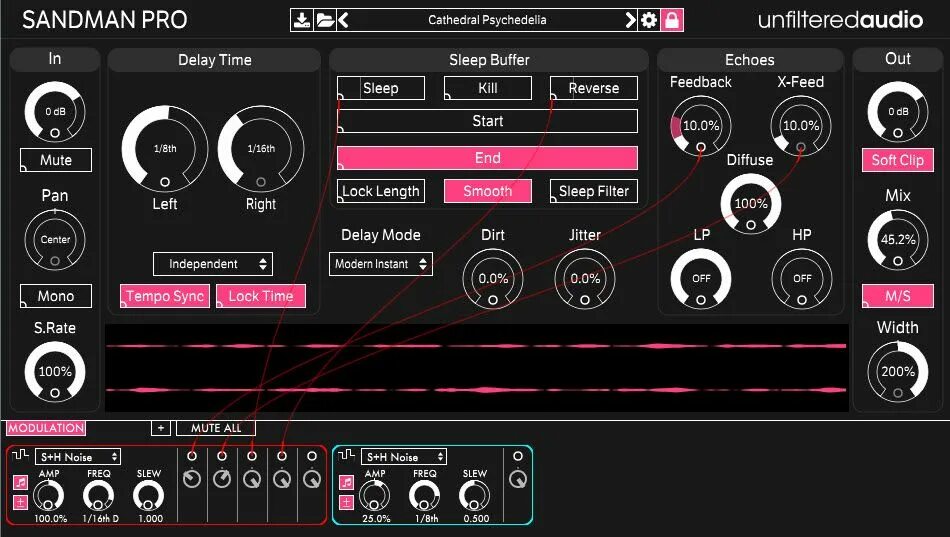Click the save preset icon

coord(301,20)
